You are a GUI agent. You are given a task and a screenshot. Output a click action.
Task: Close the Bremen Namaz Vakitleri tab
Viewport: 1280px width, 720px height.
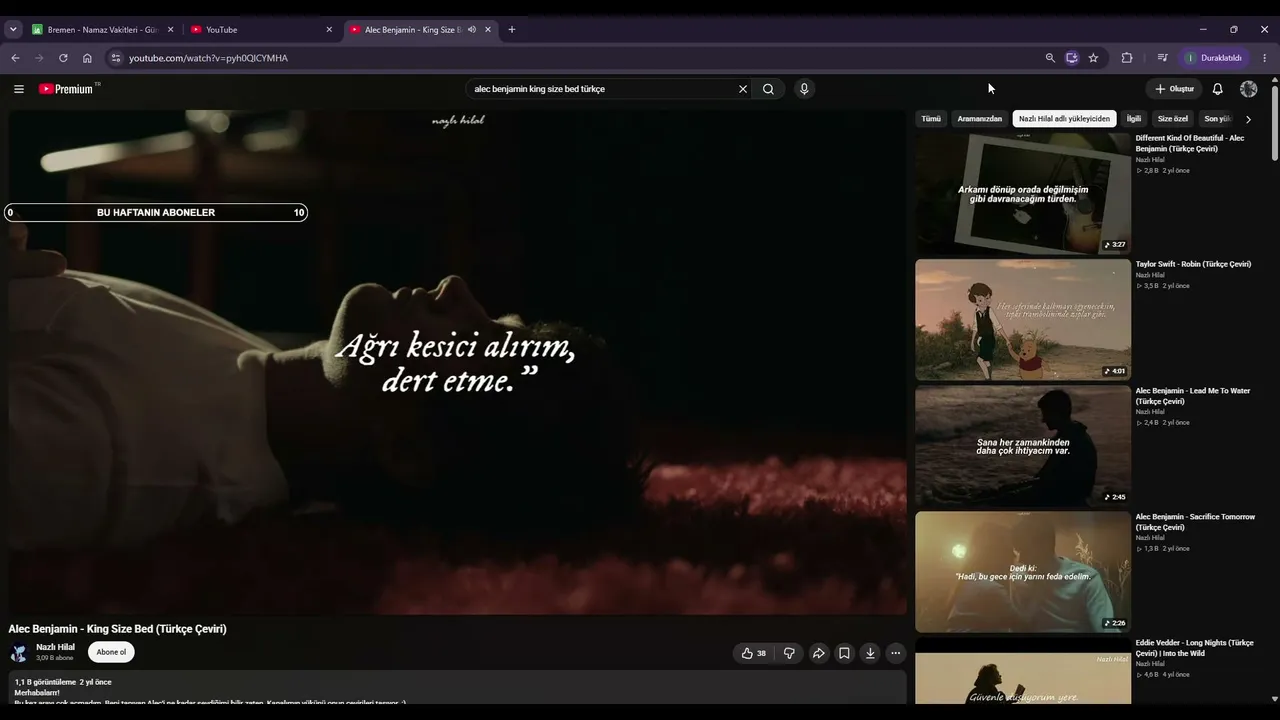coord(170,30)
